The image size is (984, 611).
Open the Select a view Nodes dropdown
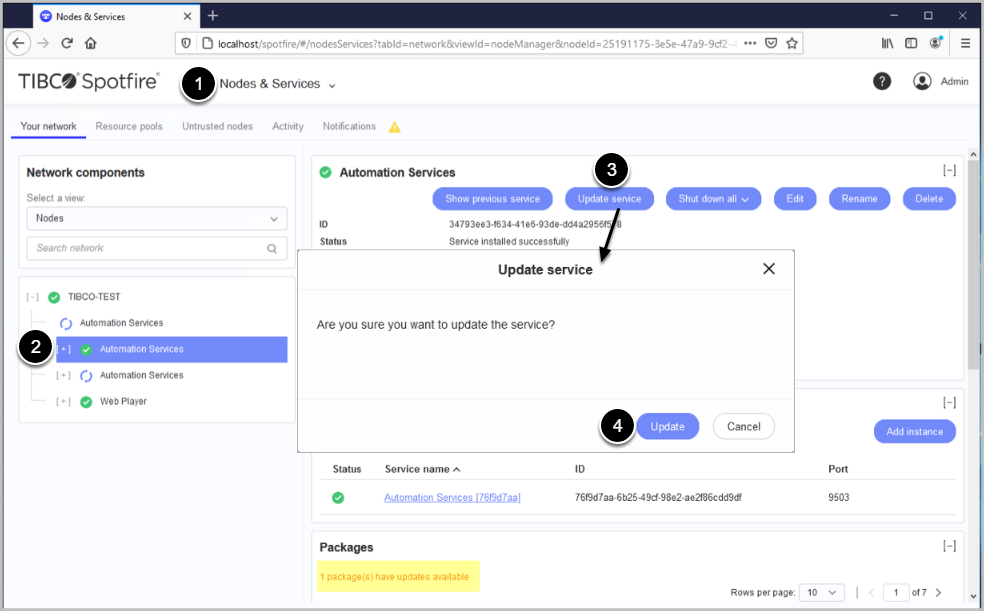(157, 218)
